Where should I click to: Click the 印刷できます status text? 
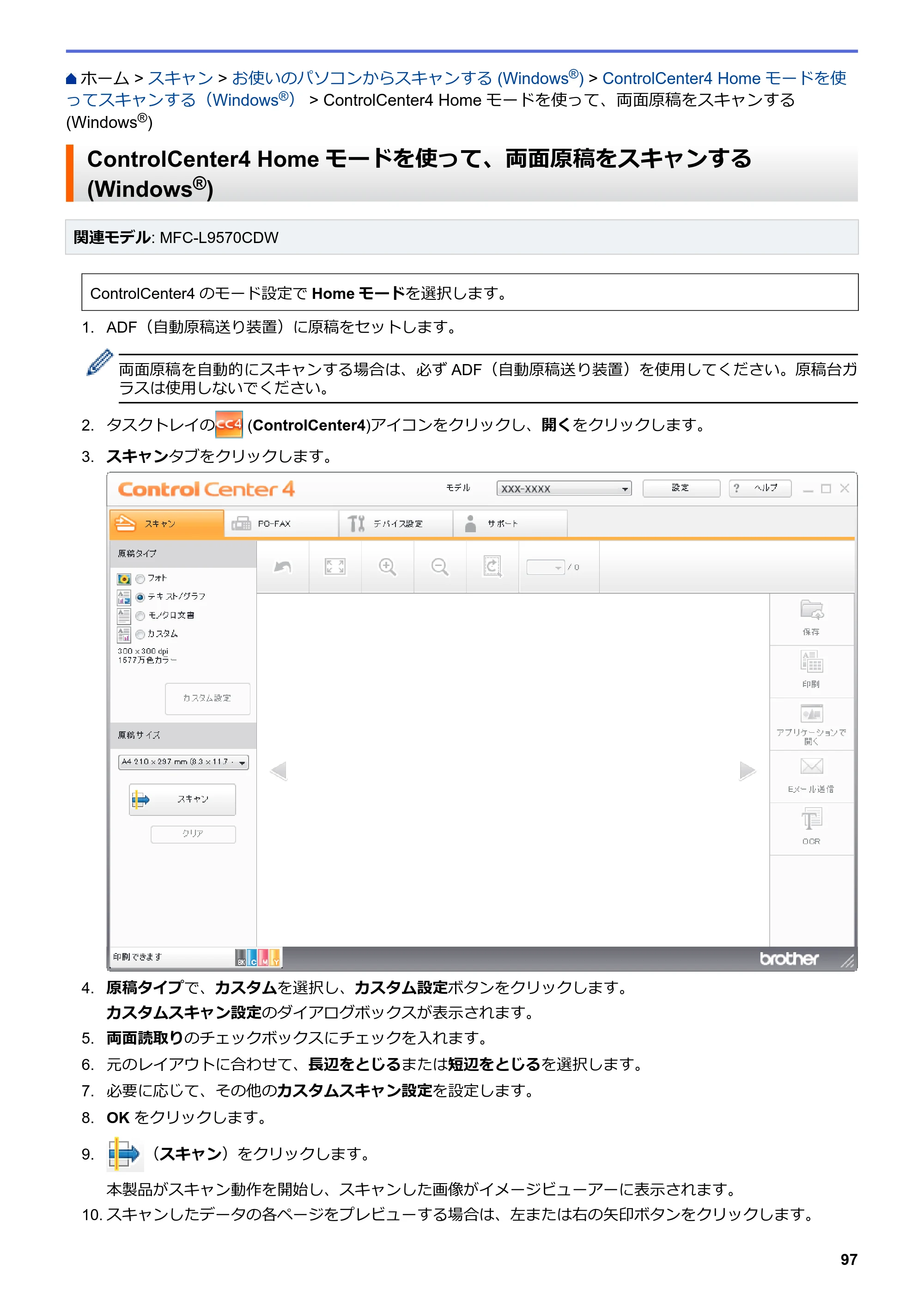coord(137,957)
